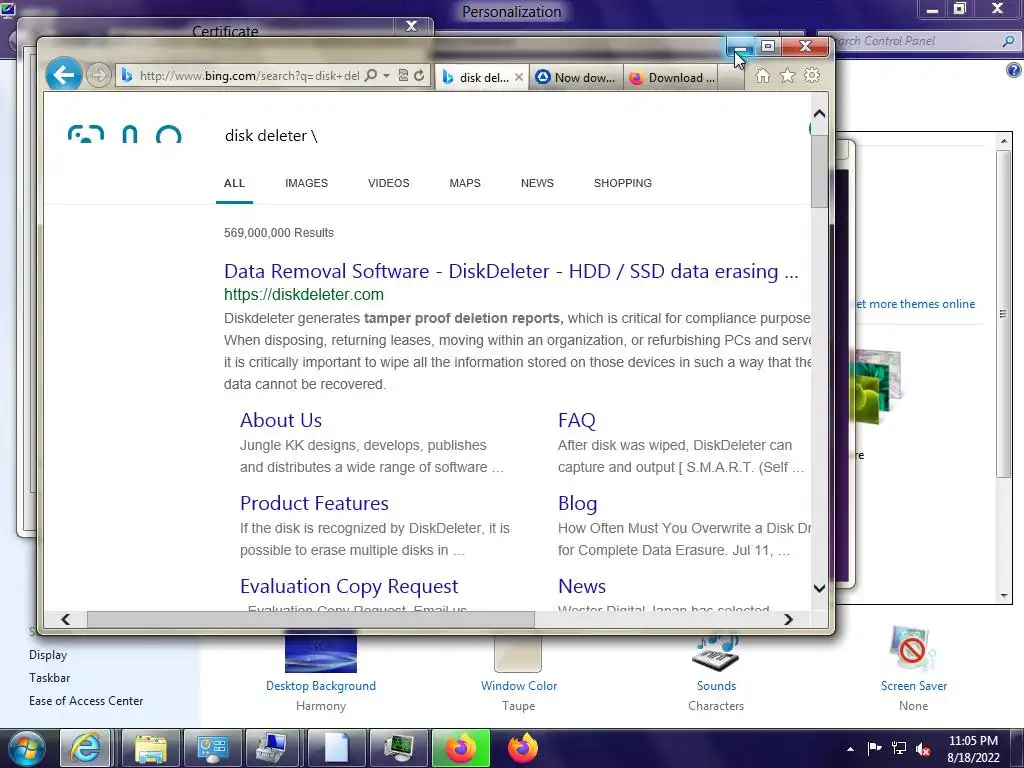This screenshot has width=1024, height=768.
Task: Click the search magnifier in address bar
Action: tap(370, 76)
